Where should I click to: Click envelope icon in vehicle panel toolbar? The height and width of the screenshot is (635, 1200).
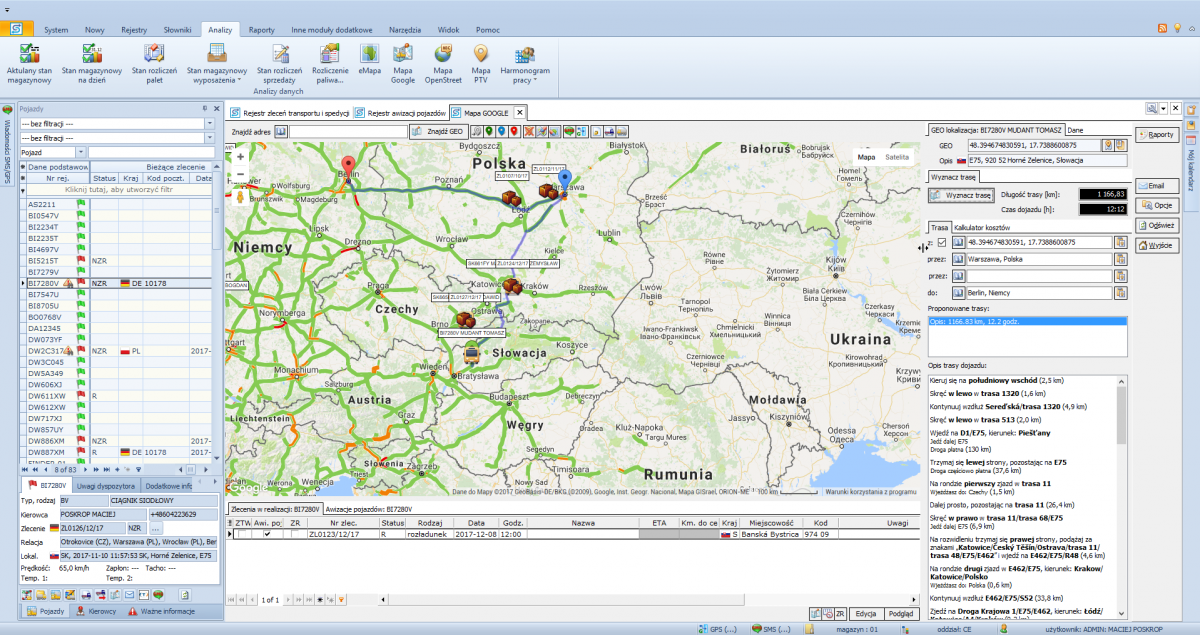tap(129, 595)
